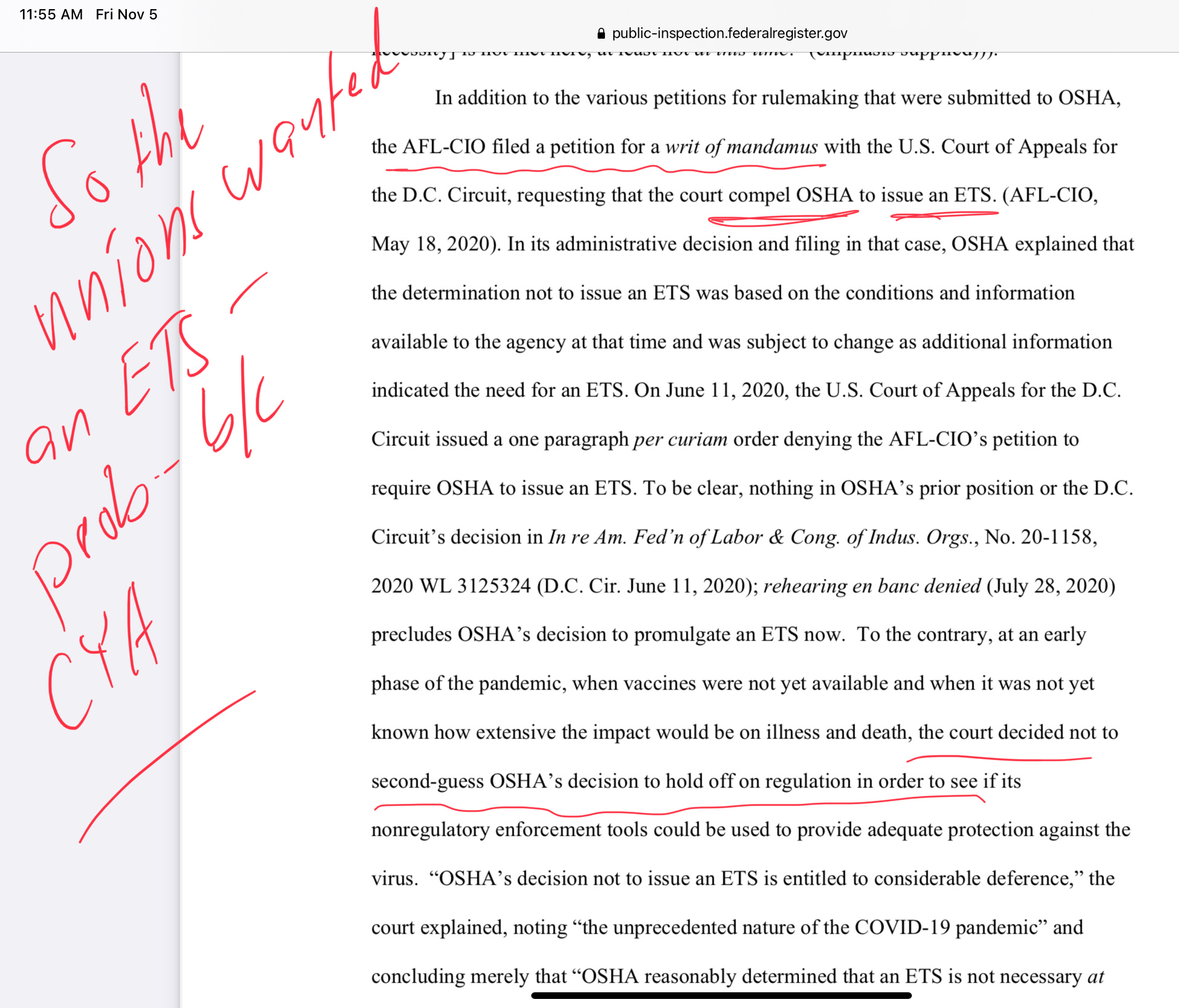This screenshot has width=1179, height=1008.
Task: Tap the italic case name 'In re Am. Fed'n of Labor'
Action: (x=655, y=537)
